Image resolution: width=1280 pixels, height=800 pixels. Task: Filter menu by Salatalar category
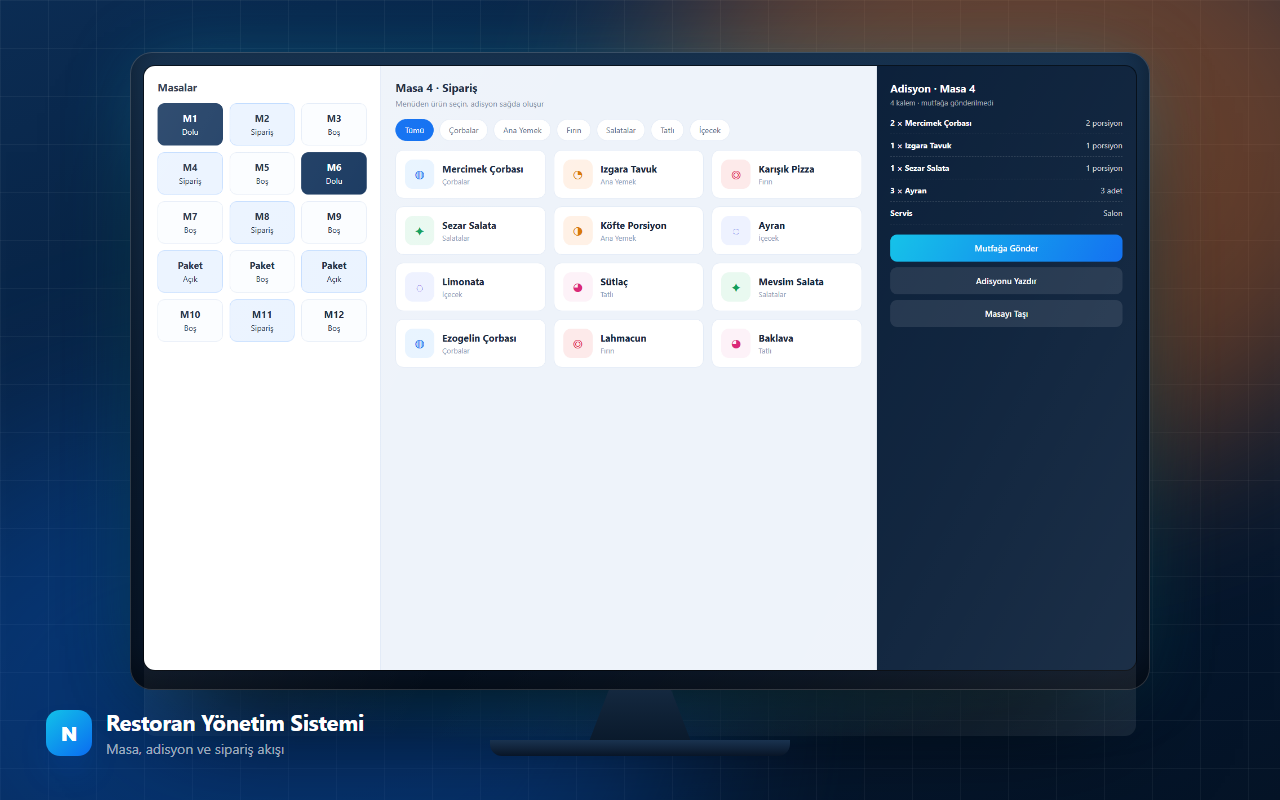coord(621,130)
